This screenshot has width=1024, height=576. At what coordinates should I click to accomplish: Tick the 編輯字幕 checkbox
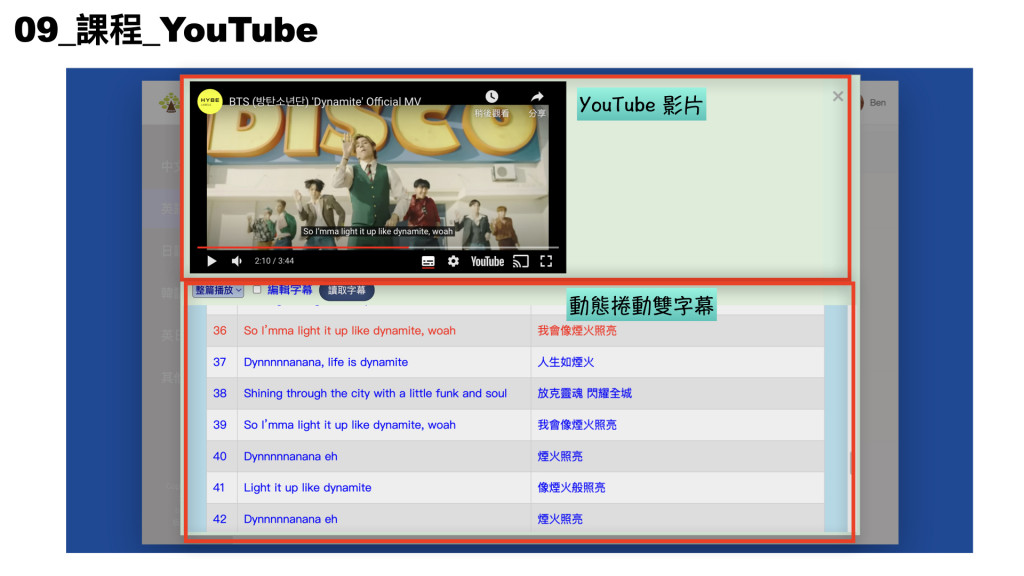(x=257, y=289)
